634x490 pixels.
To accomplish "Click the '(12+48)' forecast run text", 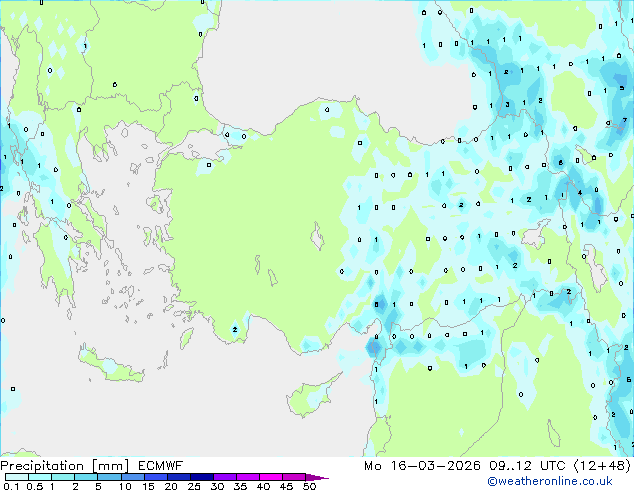I will click(602, 466).
